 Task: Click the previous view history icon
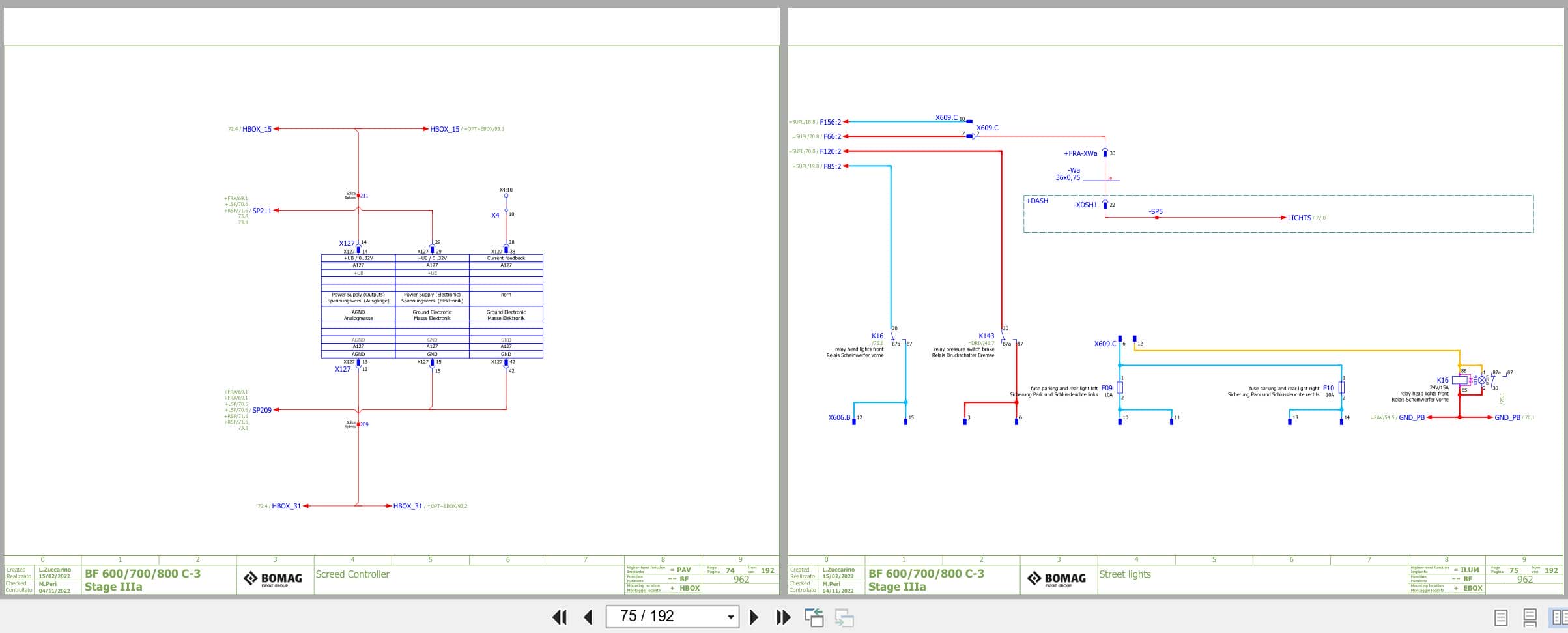(816, 617)
